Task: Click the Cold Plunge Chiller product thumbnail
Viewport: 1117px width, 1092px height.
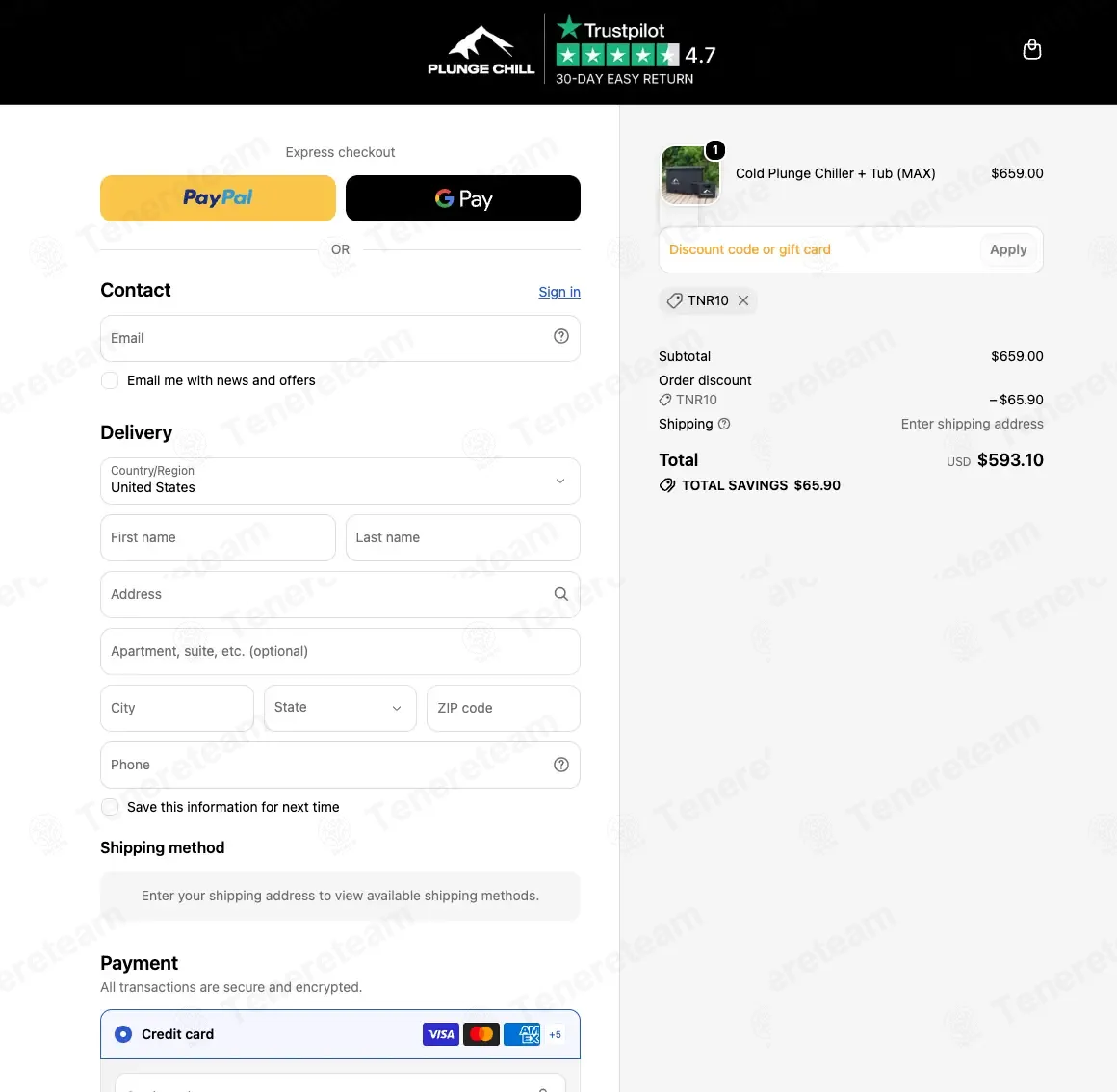Action: pos(689,175)
